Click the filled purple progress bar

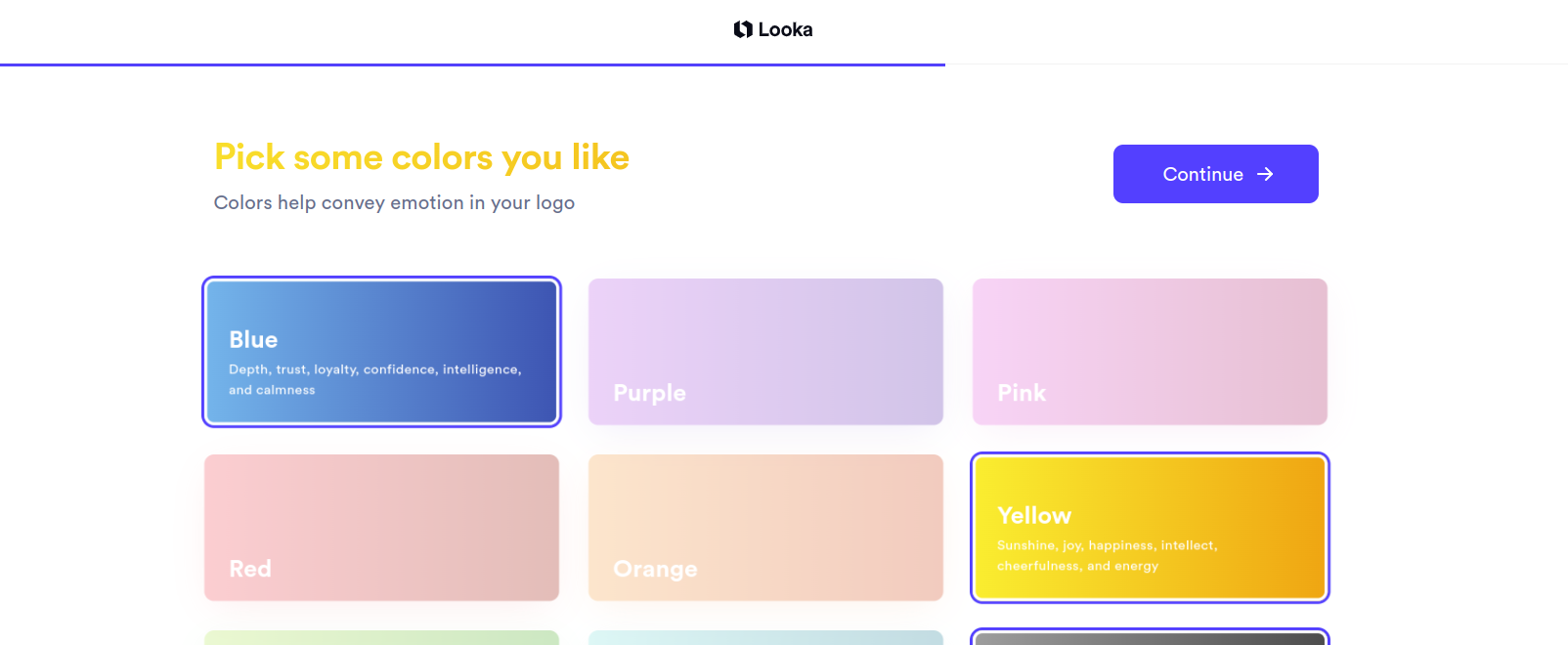coord(472,64)
